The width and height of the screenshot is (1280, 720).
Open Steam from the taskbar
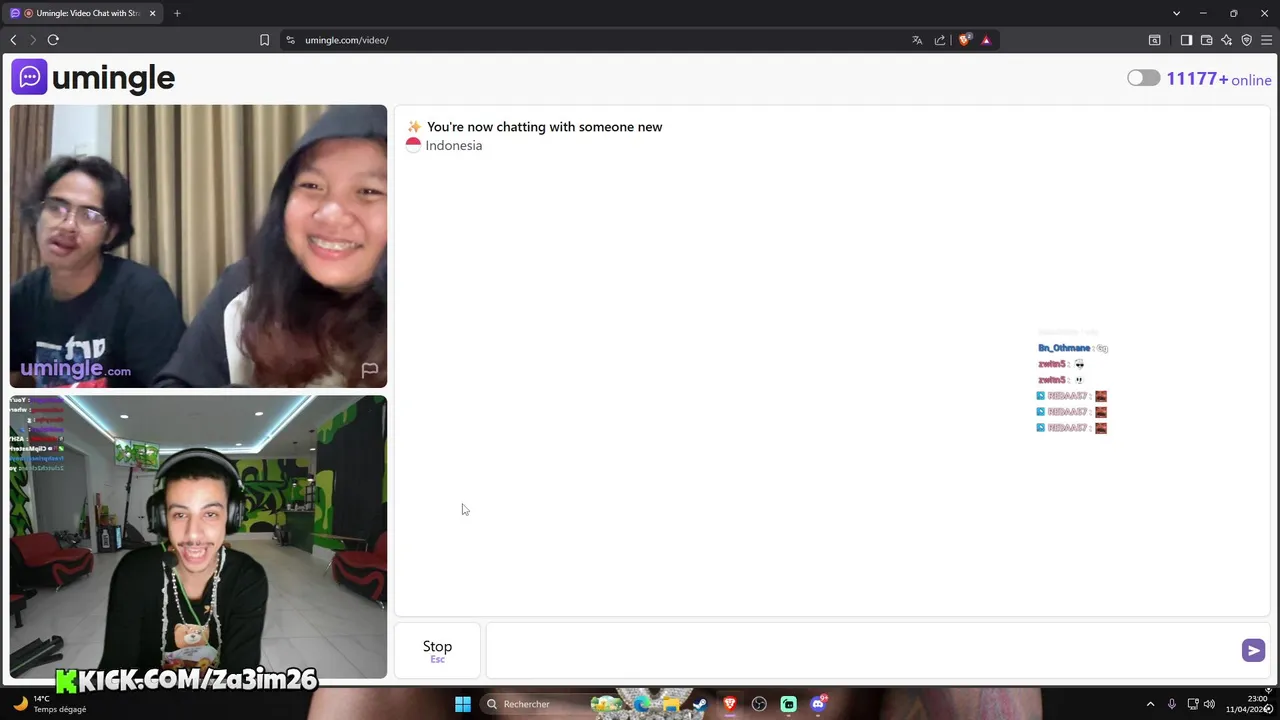pos(700,704)
